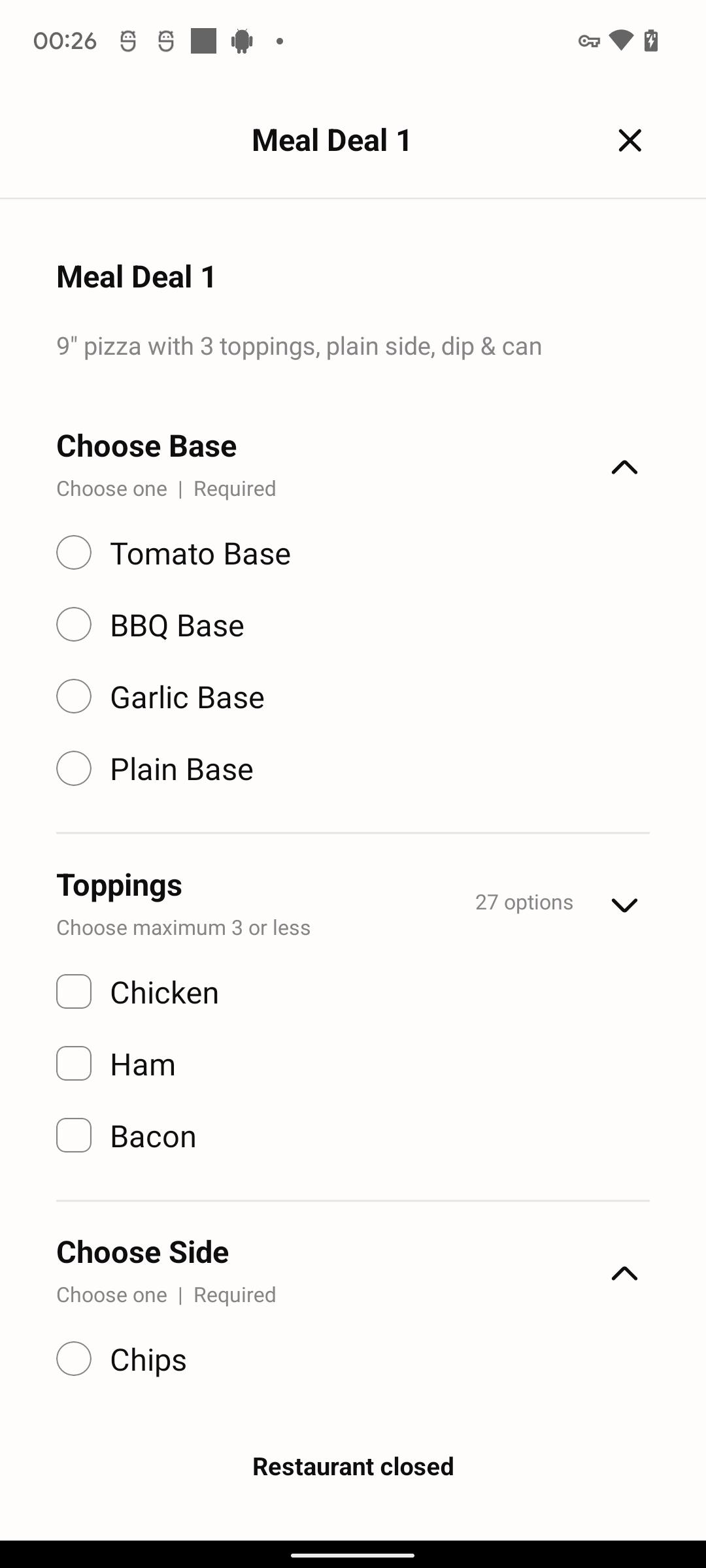This screenshot has width=706, height=1568.
Task: Collapse the Choose Base section
Action: click(x=624, y=467)
